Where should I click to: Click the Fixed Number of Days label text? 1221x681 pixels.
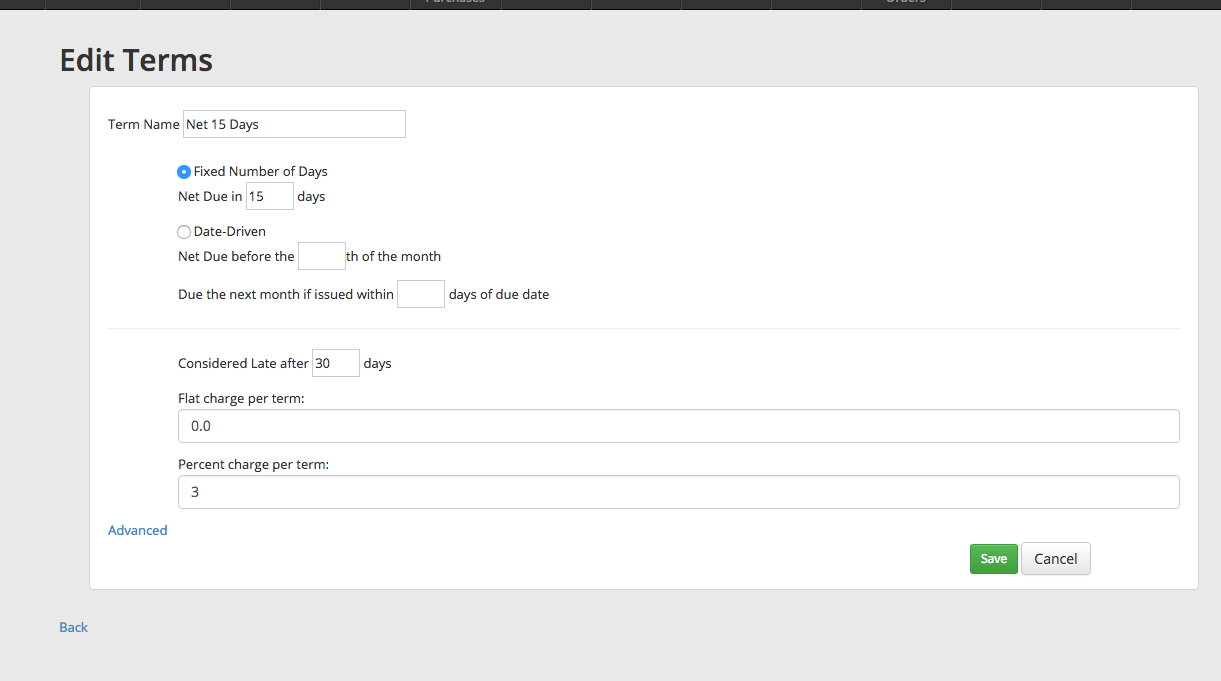pos(260,172)
